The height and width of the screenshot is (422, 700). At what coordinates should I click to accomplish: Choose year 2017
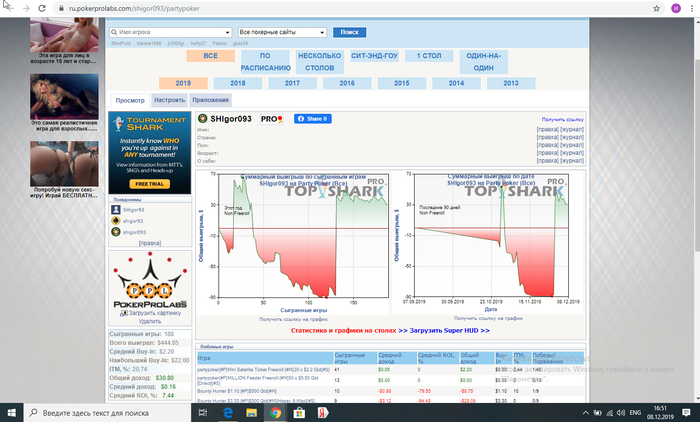(x=292, y=83)
